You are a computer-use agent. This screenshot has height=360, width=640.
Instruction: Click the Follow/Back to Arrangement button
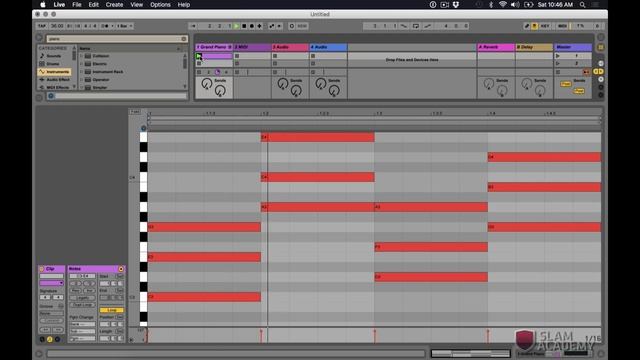tap(193, 26)
